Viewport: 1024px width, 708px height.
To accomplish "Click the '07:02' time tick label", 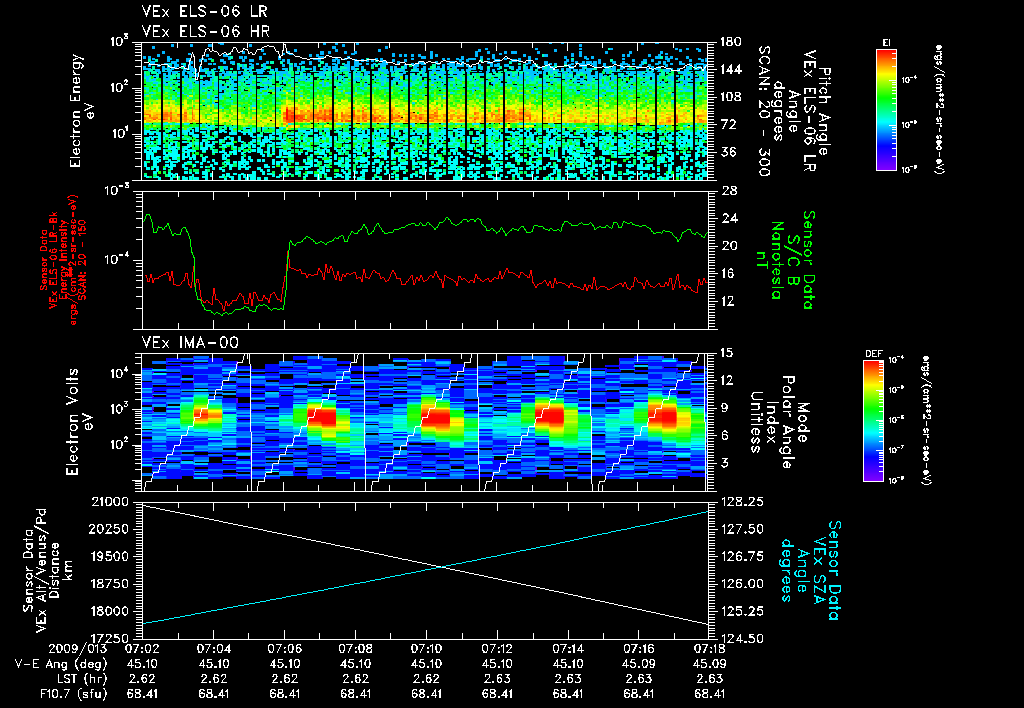I will [142, 648].
